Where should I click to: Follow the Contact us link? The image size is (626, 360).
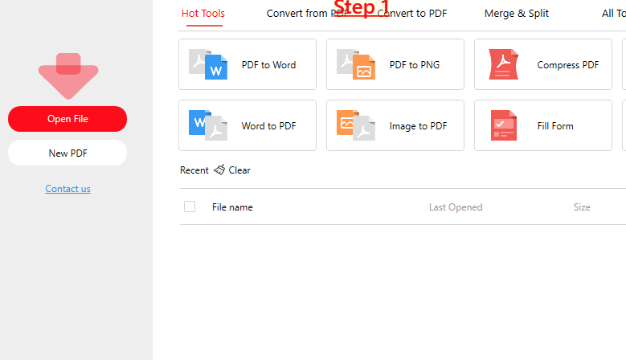coord(68,188)
